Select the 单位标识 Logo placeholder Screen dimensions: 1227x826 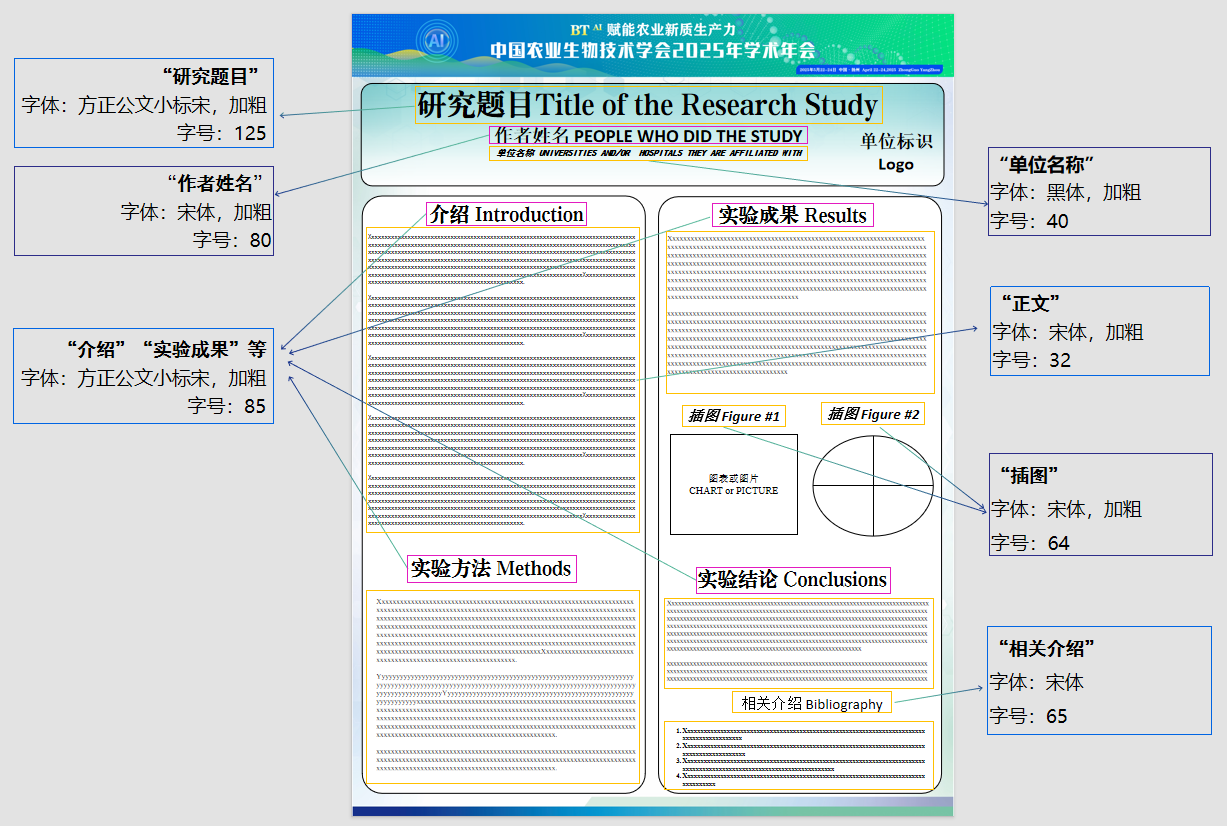[x=896, y=152]
